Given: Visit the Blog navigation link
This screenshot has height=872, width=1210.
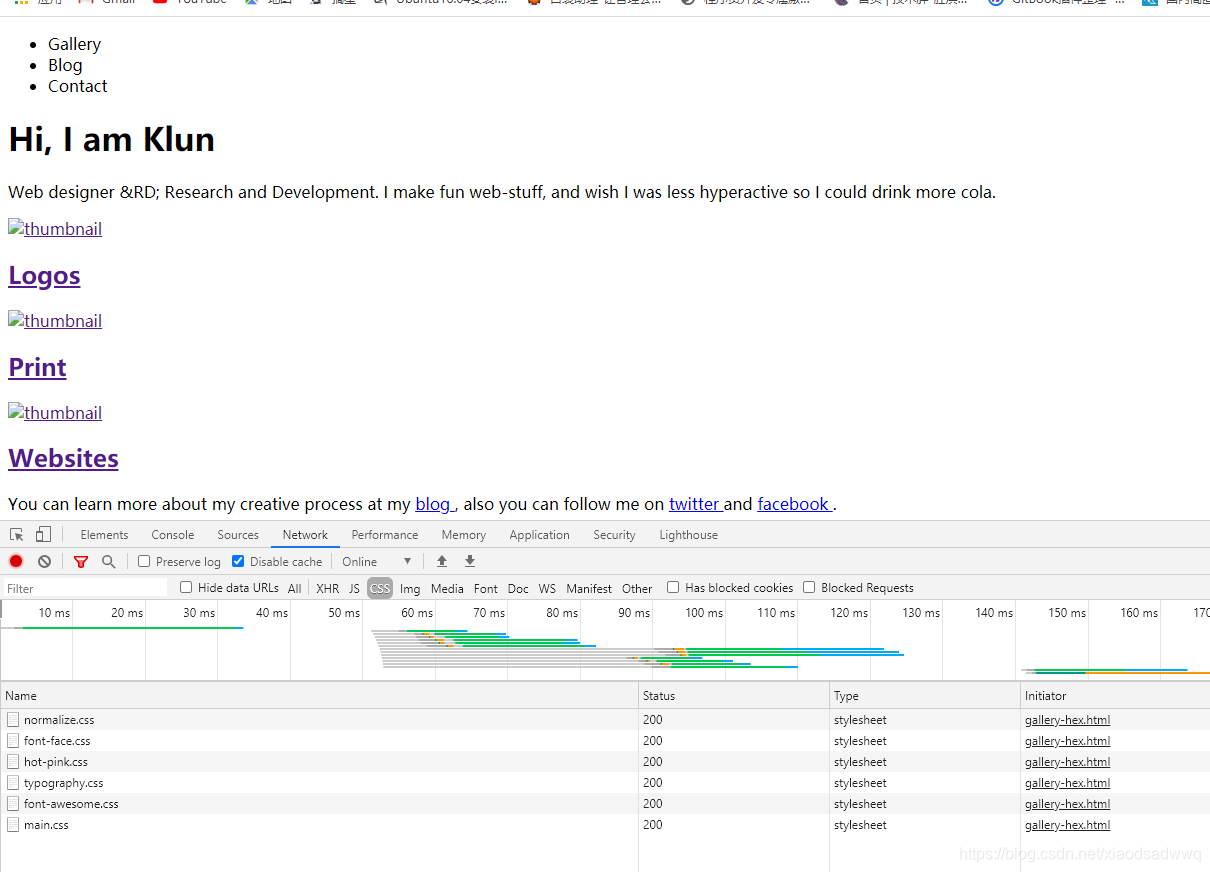Looking at the screenshot, I should click(x=65, y=64).
